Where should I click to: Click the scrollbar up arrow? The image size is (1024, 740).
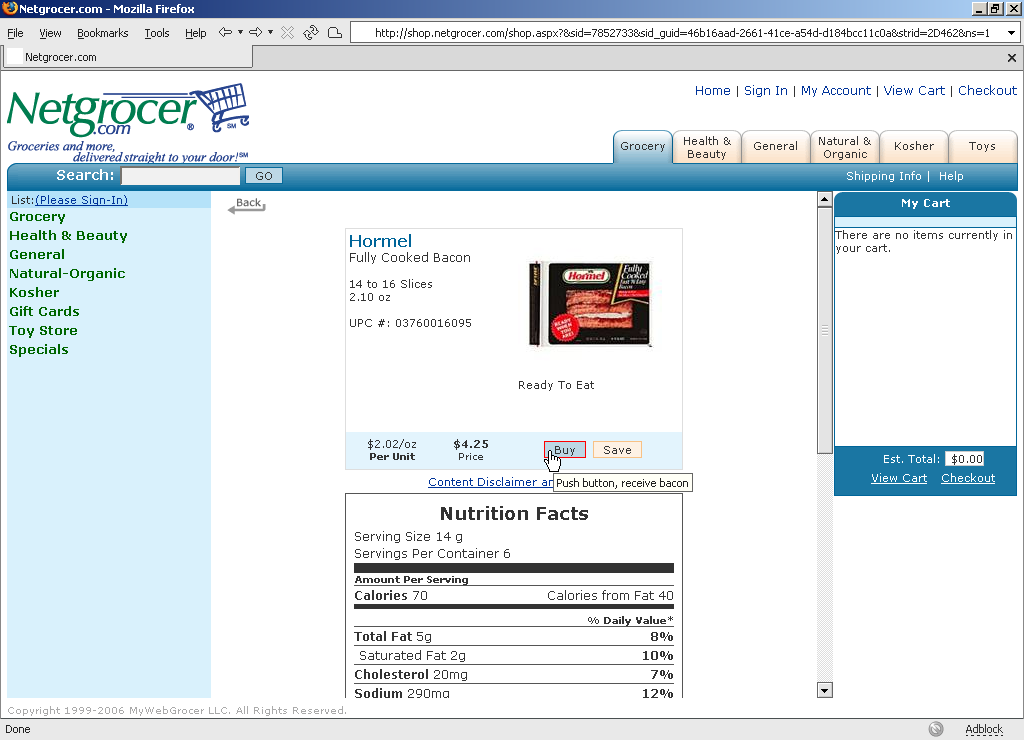(825, 199)
